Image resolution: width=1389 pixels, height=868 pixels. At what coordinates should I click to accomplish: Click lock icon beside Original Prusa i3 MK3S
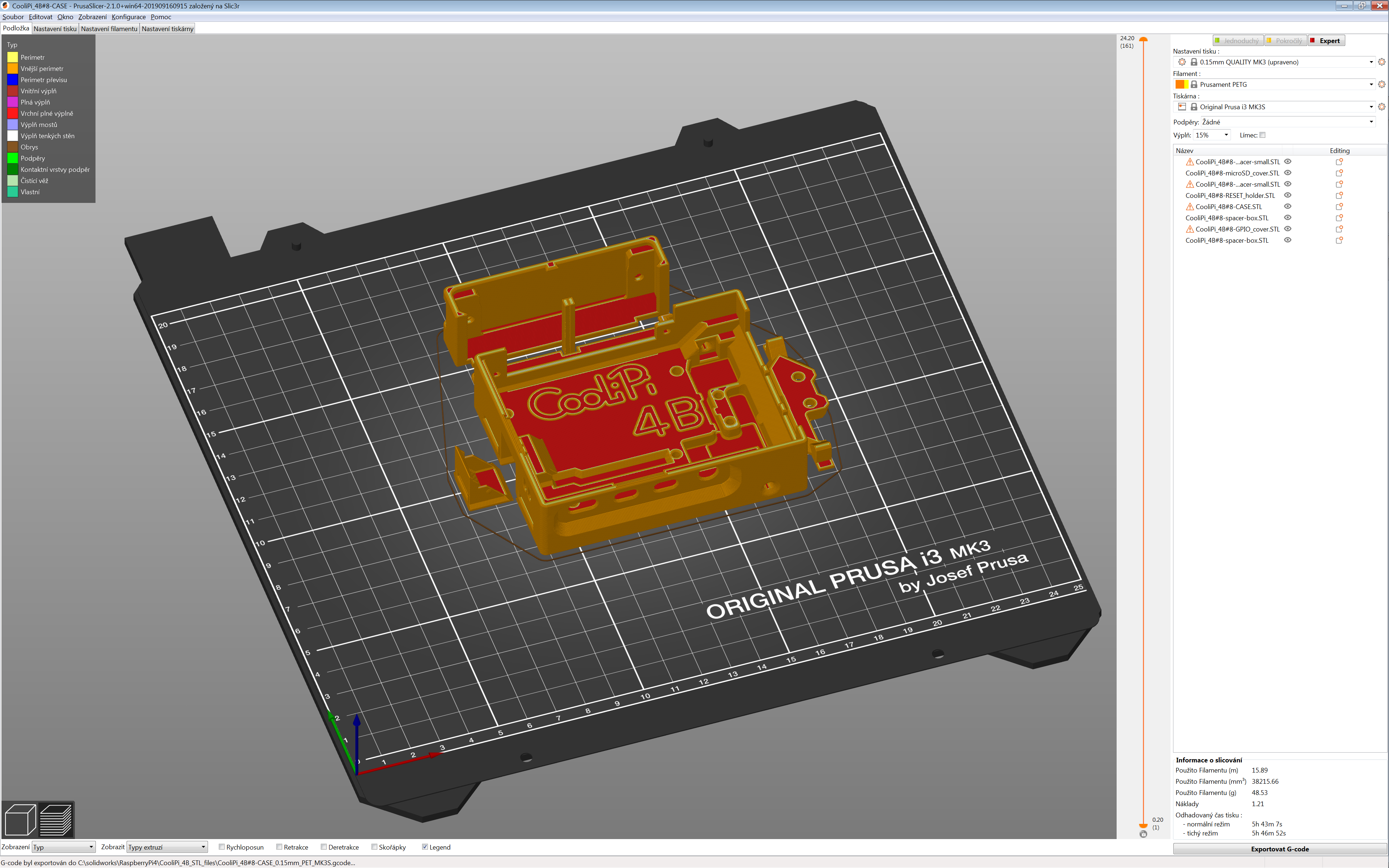[1194, 107]
